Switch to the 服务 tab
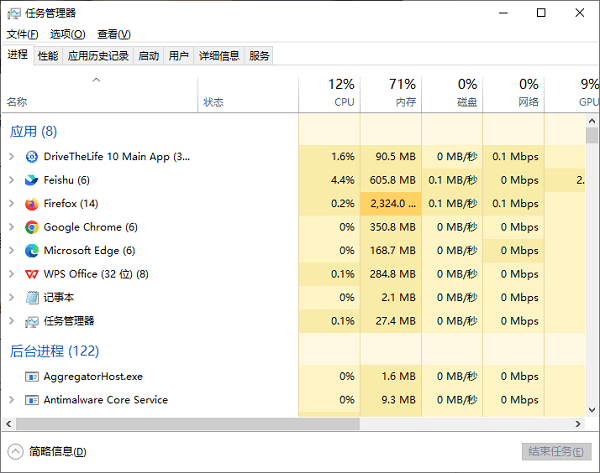 [x=259, y=56]
